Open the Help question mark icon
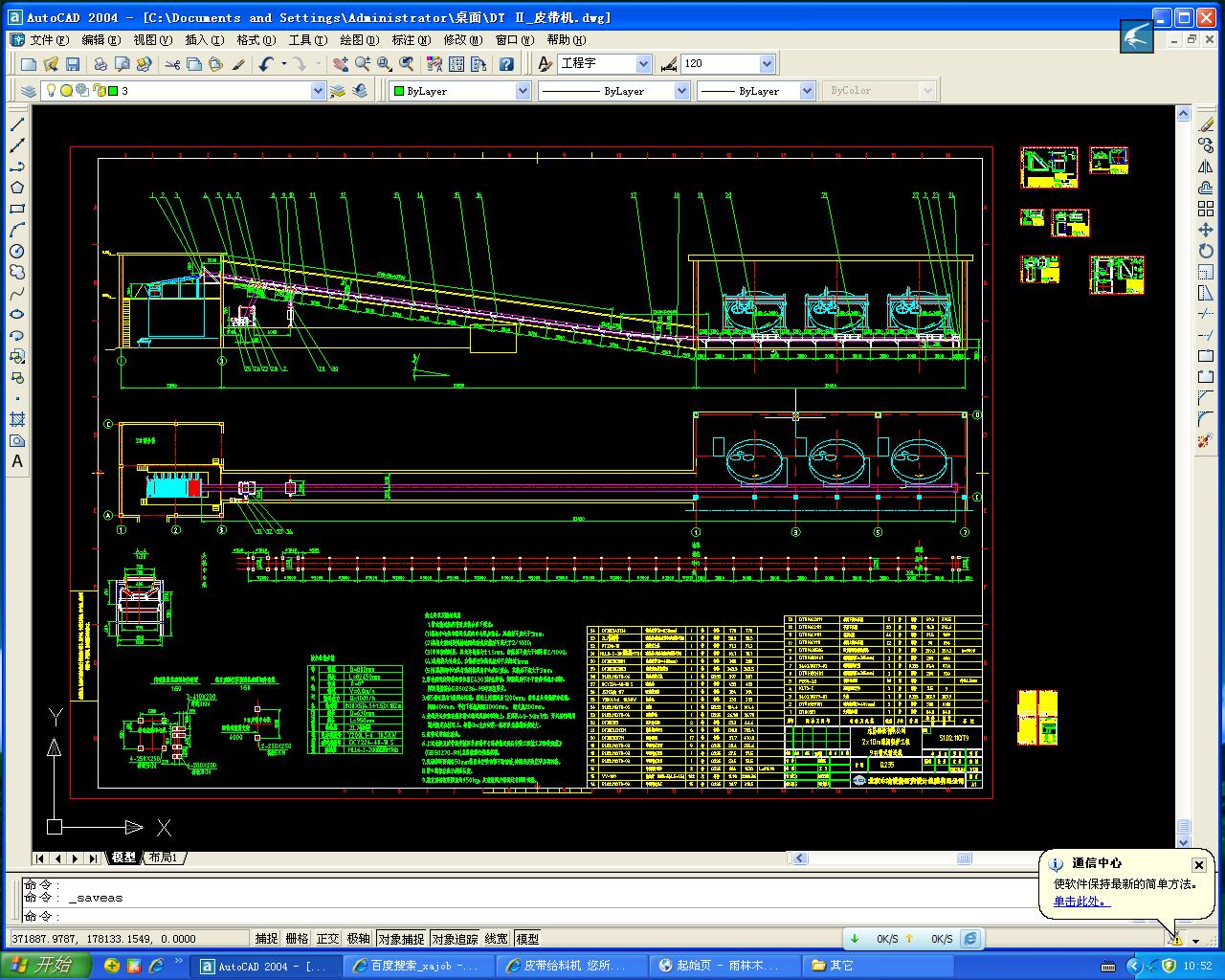The height and width of the screenshot is (980, 1225). pos(506,64)
